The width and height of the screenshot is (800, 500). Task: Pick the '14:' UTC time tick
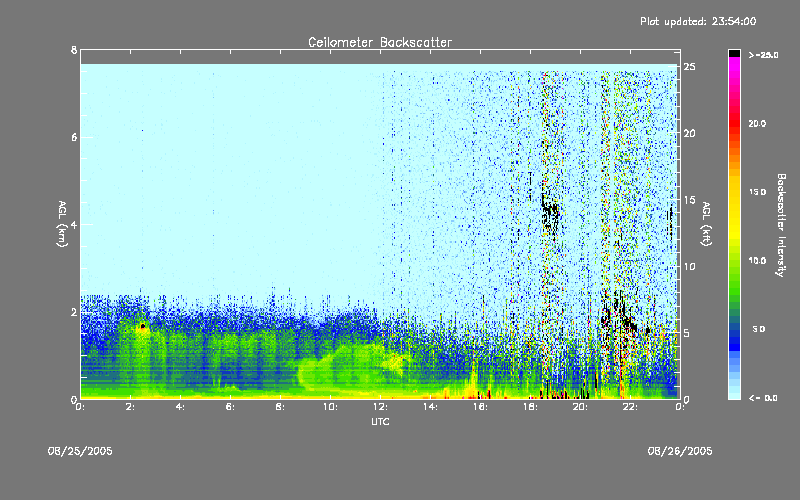pyautogui.click(x=430, y=407)
